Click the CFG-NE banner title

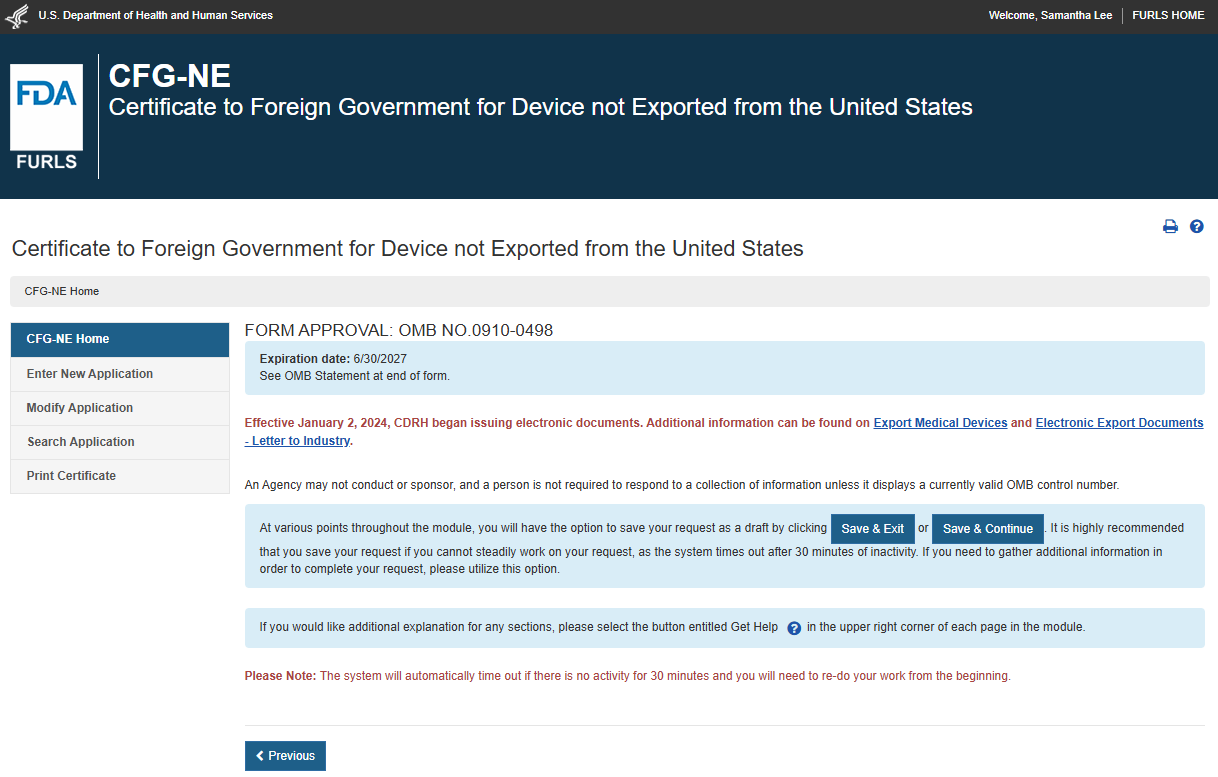tap(169, 76)
